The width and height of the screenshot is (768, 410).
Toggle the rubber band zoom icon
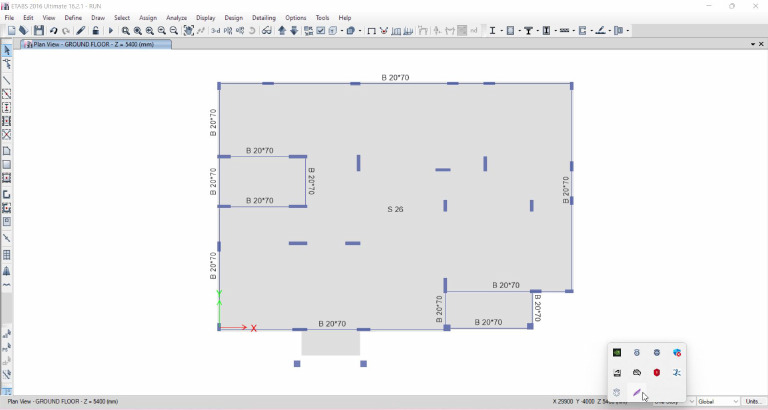click(126, 31)
